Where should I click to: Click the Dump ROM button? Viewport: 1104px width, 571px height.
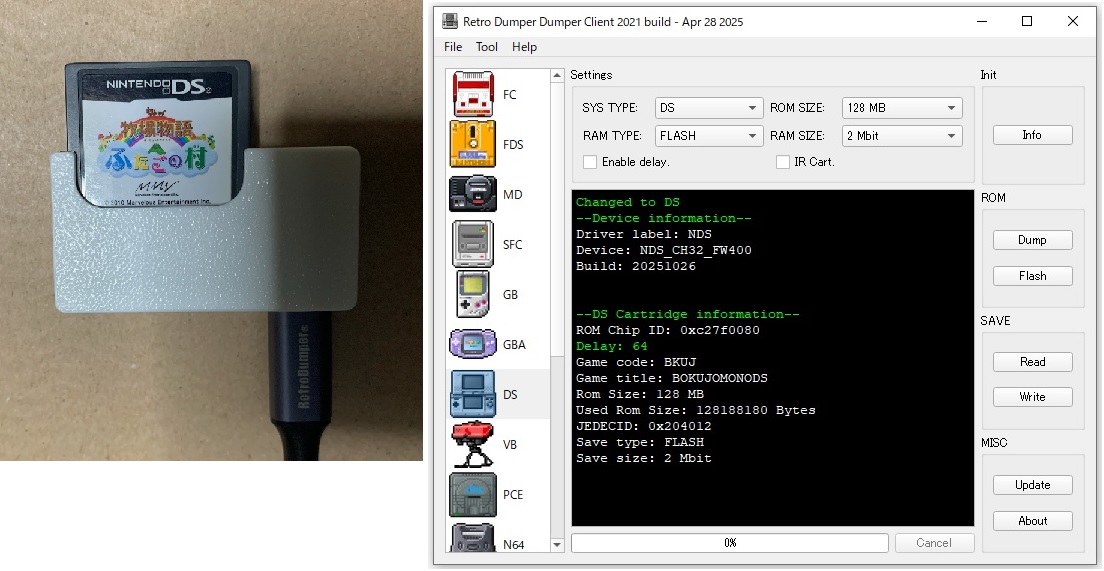pyautogui.click(x=1032, y=239)
